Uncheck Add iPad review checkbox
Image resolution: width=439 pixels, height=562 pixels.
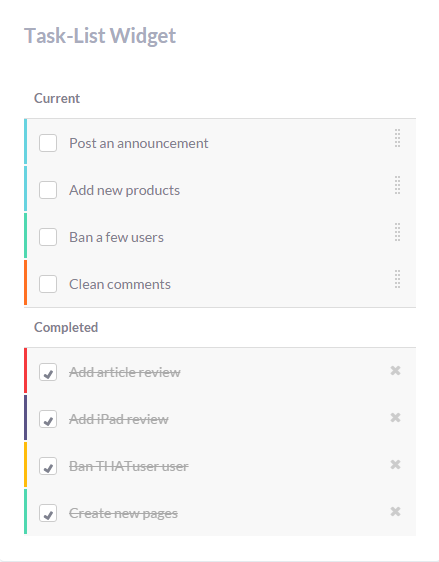(x=48, y=419)
